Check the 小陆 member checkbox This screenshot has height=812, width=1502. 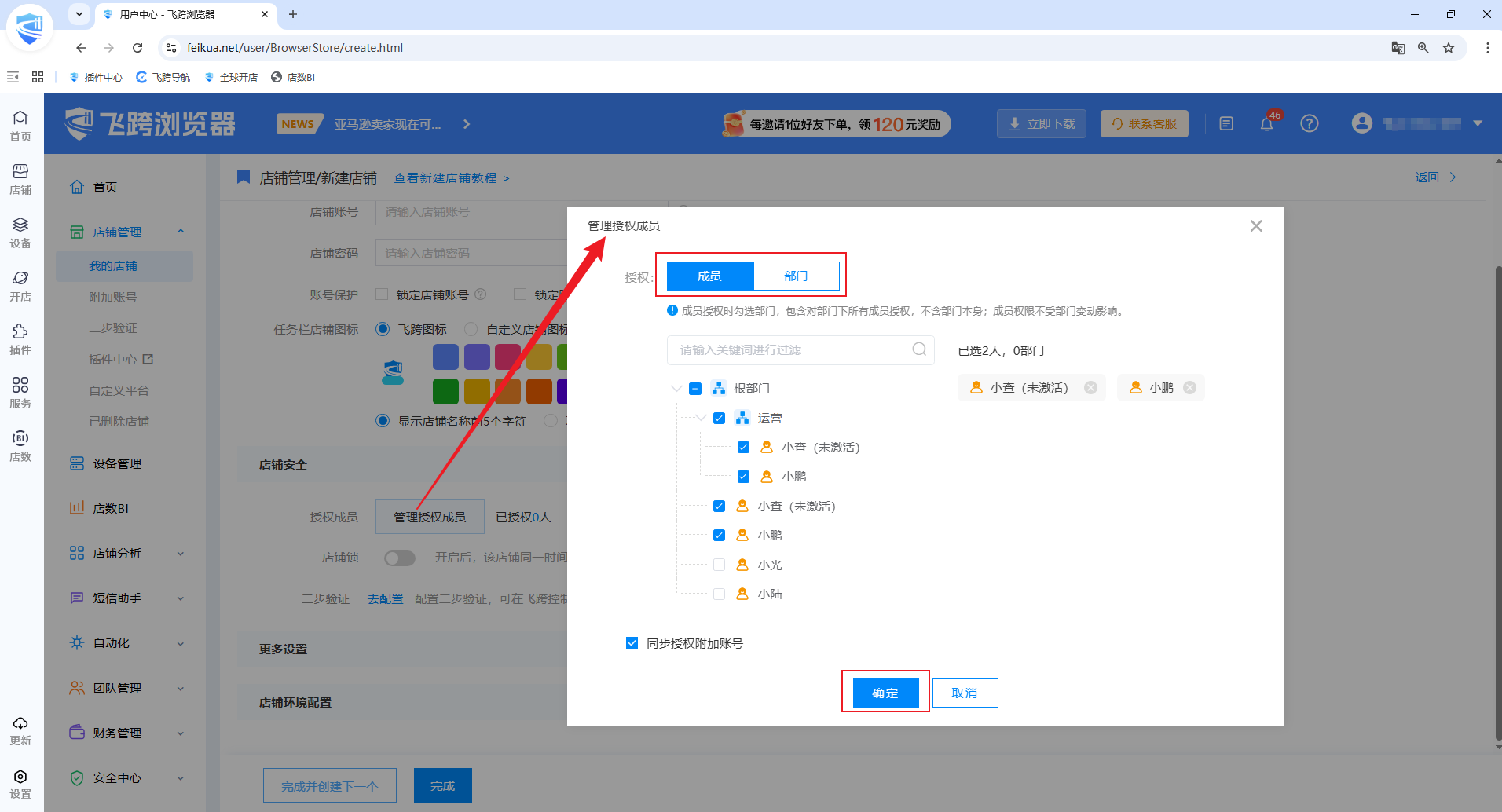click(719, 594)
